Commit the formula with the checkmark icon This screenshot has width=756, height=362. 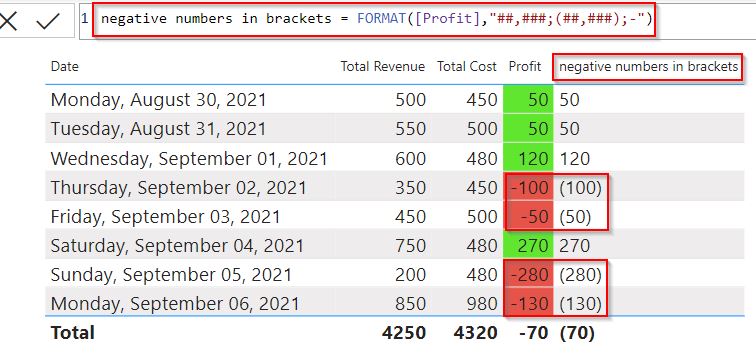coord(48,21)
